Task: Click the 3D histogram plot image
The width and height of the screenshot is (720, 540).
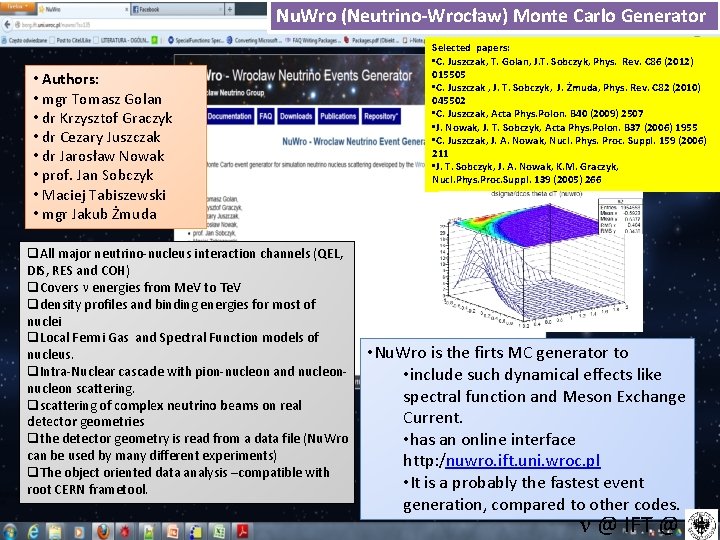Action: (540, 261)
